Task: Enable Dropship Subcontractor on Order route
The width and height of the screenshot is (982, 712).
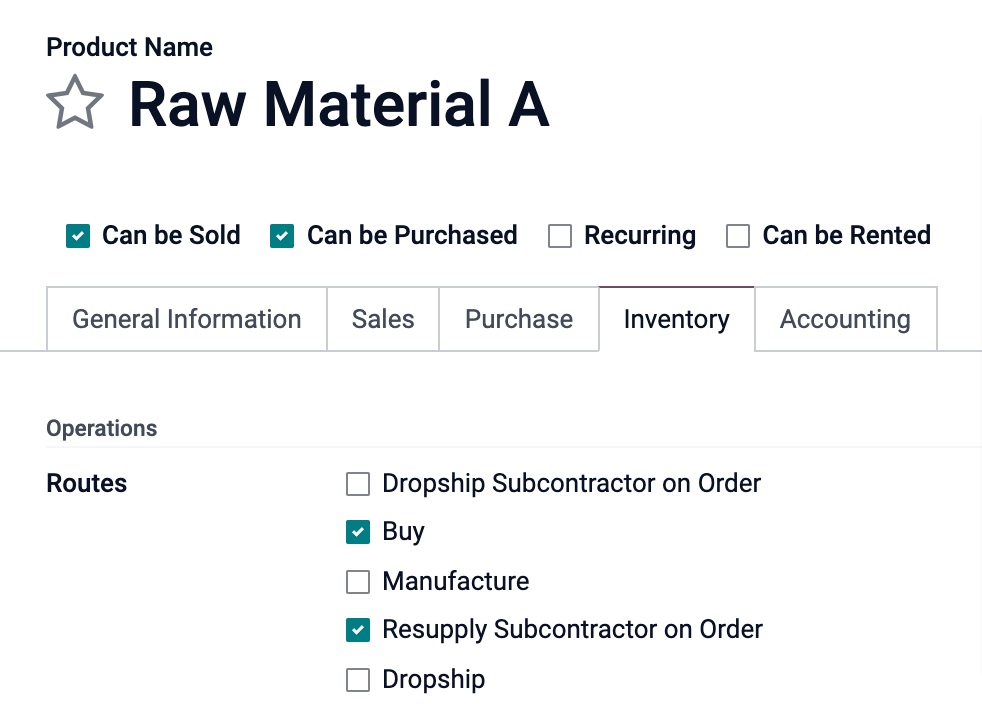Action: coord(358,484)
